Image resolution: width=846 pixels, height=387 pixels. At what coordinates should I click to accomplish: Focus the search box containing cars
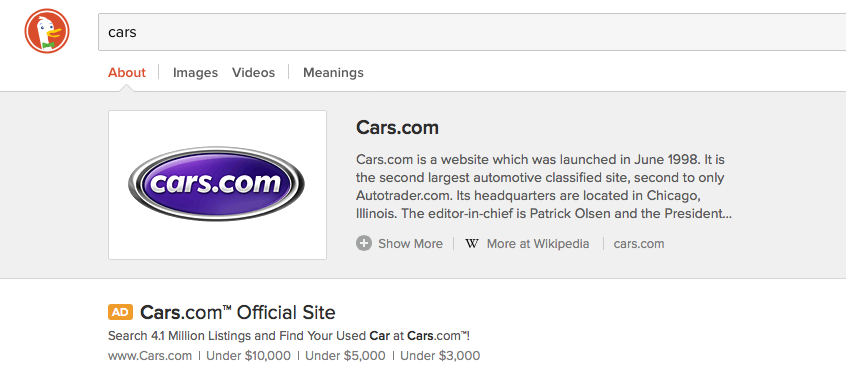[x=472, y=32]
